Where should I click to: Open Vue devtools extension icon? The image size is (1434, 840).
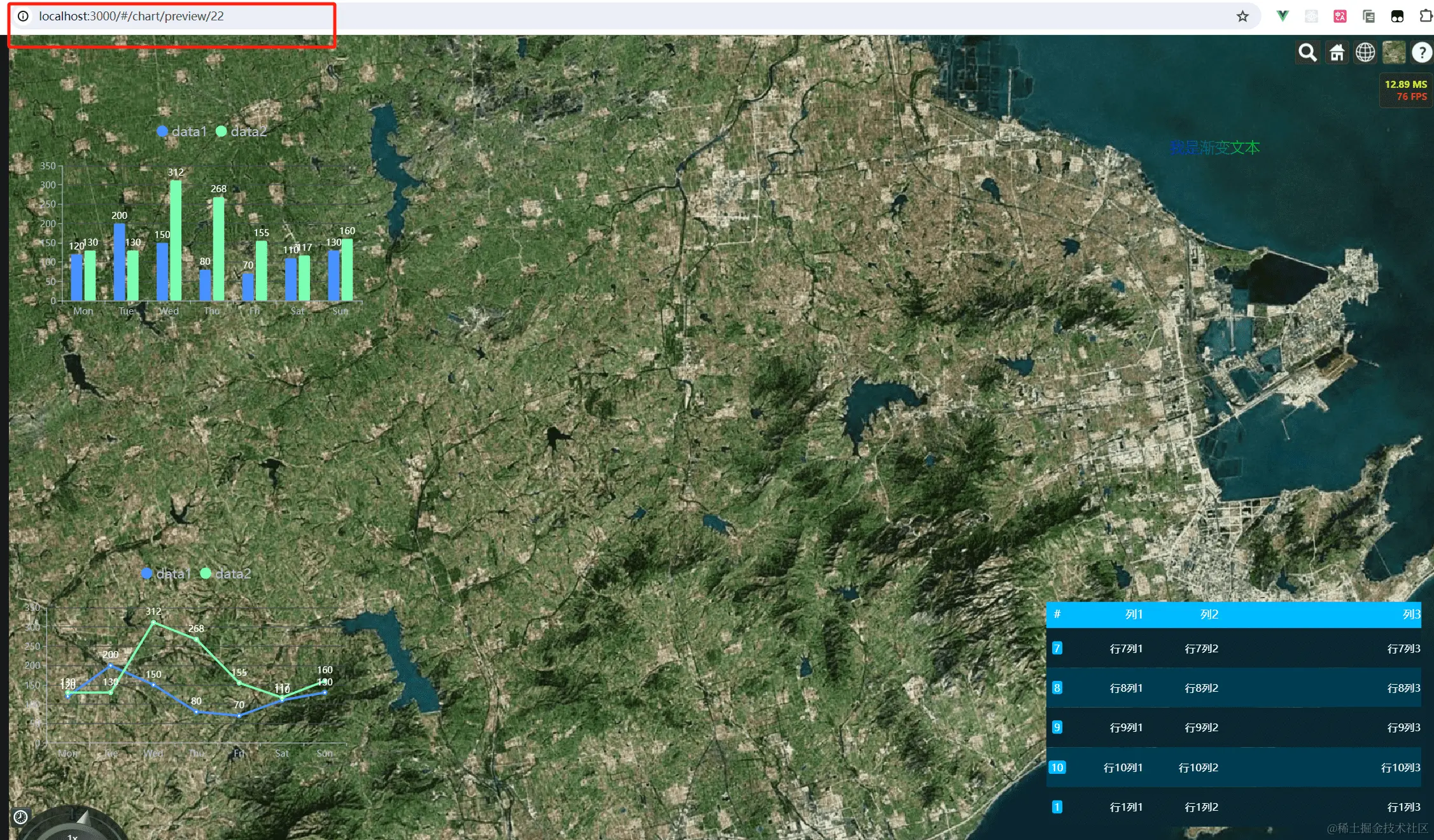(1283, 17)
